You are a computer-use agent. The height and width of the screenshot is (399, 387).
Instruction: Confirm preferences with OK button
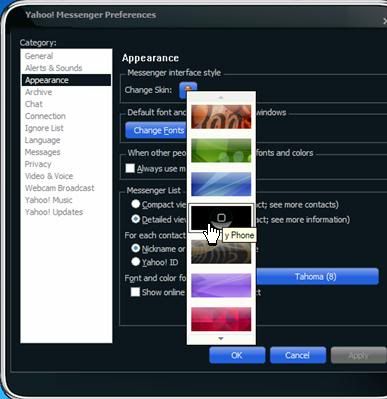tap(237, 355)
